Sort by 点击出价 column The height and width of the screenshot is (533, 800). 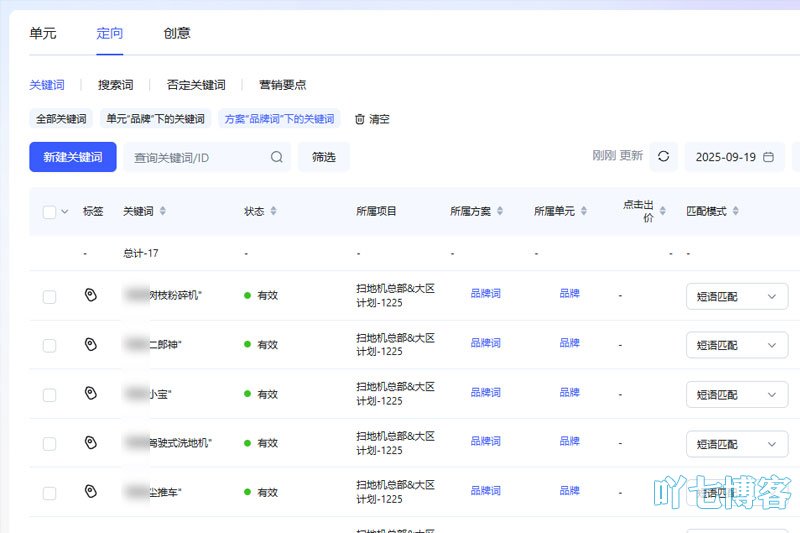663,211
